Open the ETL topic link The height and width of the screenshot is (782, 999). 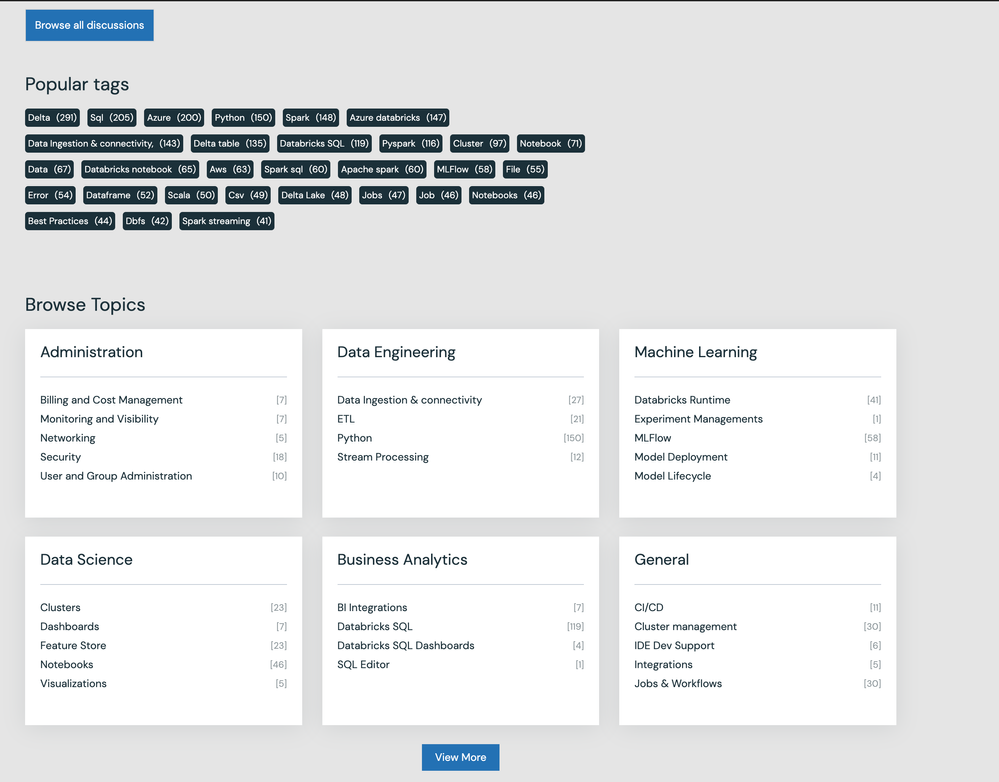[x=346, y=419]
